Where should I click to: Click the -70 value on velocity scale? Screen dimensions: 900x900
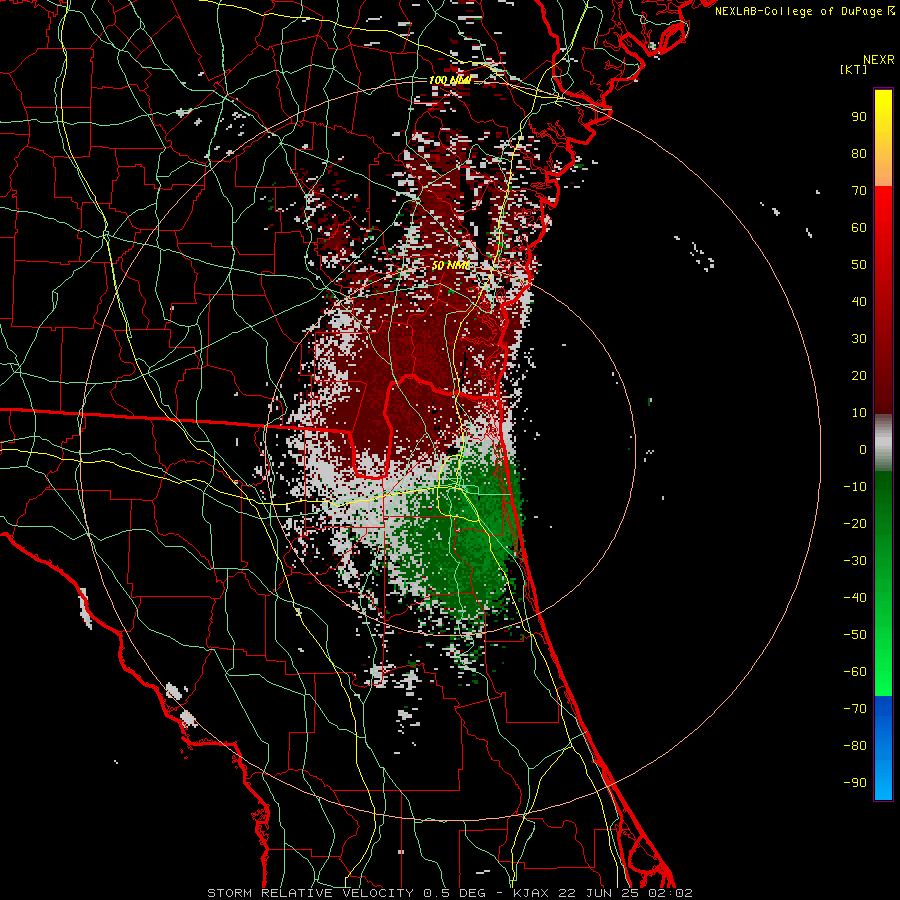click(x=855, y=709)
